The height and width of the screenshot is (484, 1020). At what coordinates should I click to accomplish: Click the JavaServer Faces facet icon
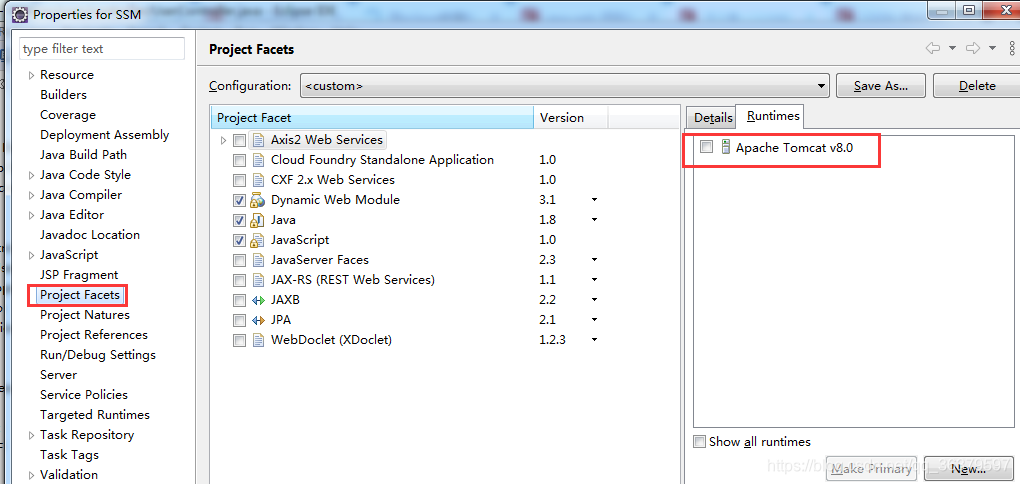point(259,260)
